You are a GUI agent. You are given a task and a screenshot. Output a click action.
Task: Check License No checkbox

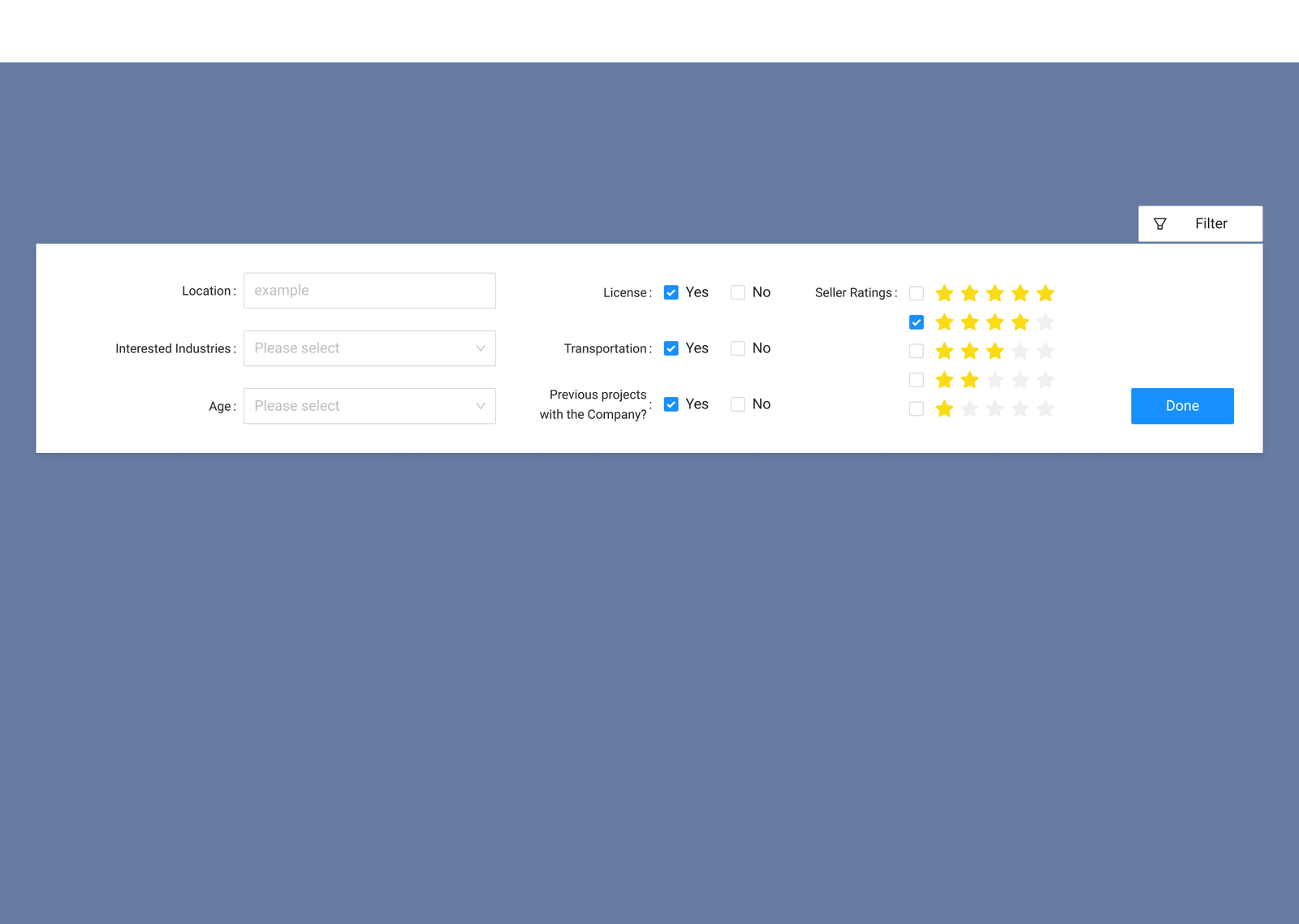737,292
